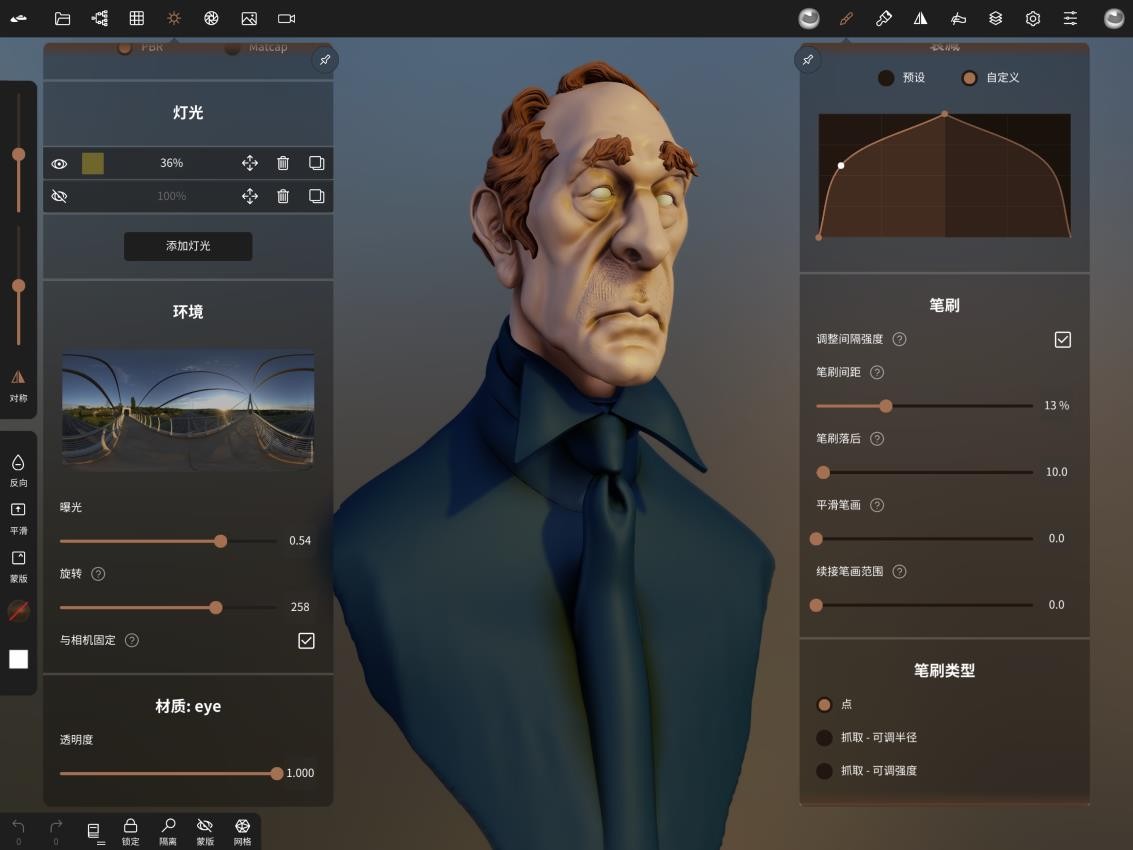Open the layers panel icon in top toolbar
This screenshot has width=1133, height=850.
pyautogui.click(x=995, y=17)
